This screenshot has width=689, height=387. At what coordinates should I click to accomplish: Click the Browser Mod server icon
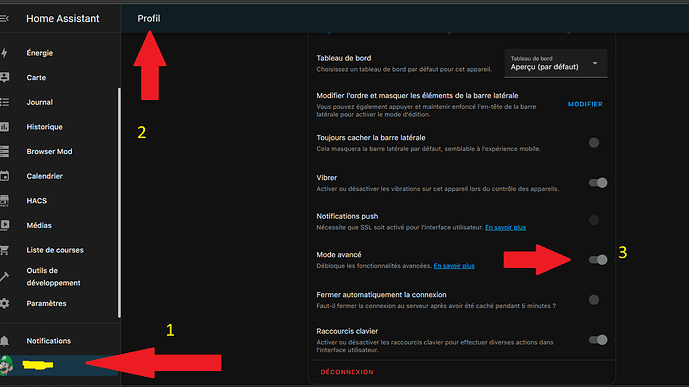click(x=4, y=151)
